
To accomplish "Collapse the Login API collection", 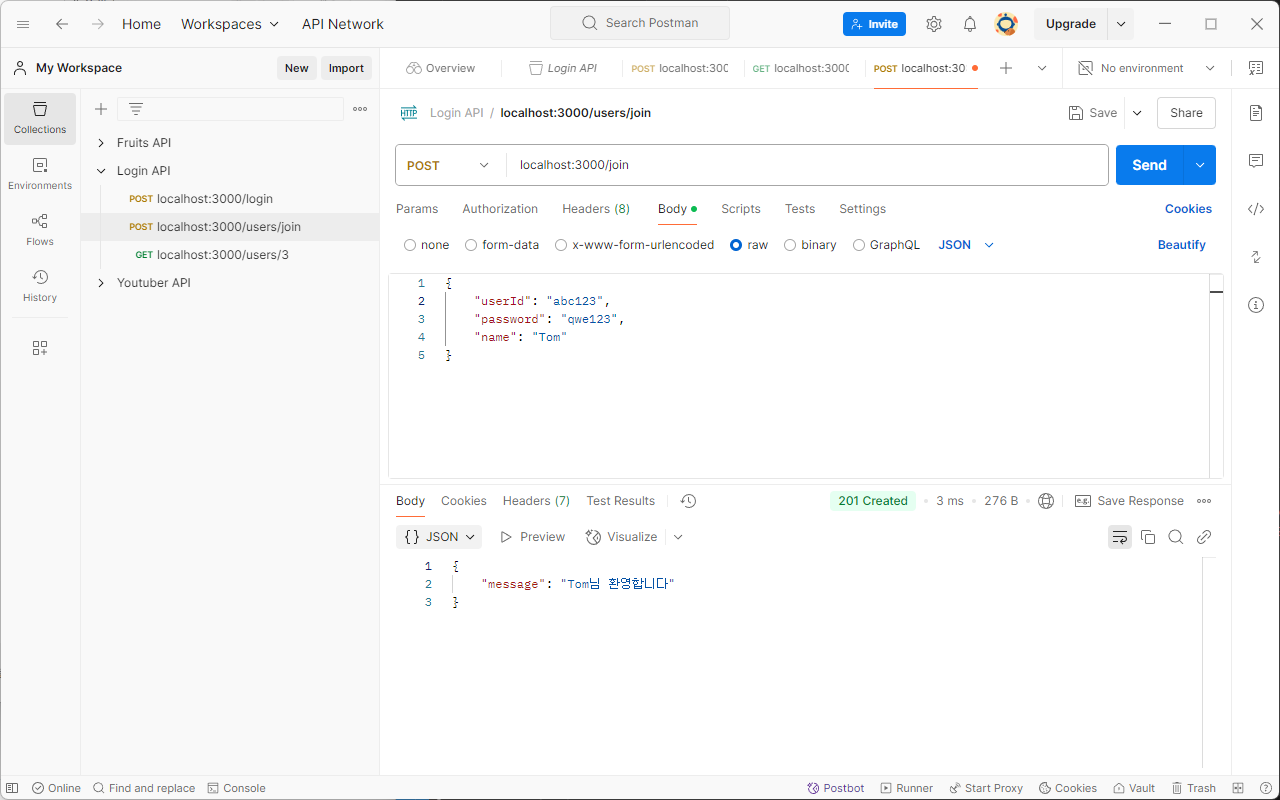I will click(x=101, y=171).
